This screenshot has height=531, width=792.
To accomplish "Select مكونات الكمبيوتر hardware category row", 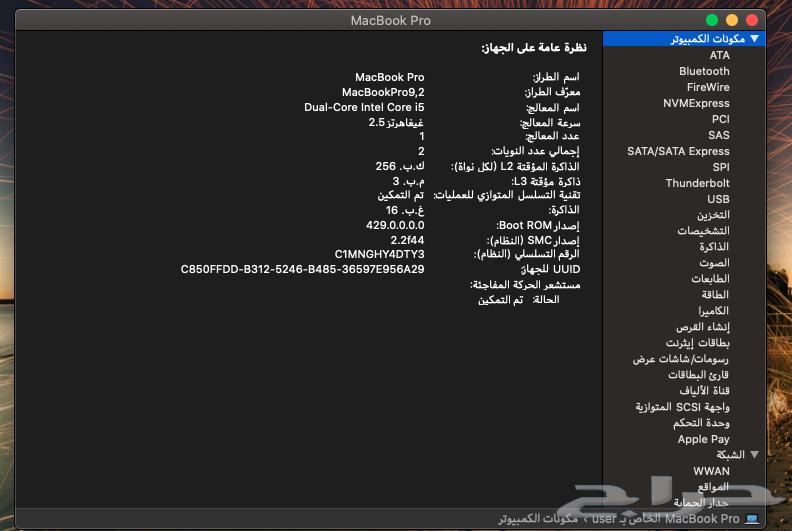I will [684, 39].
